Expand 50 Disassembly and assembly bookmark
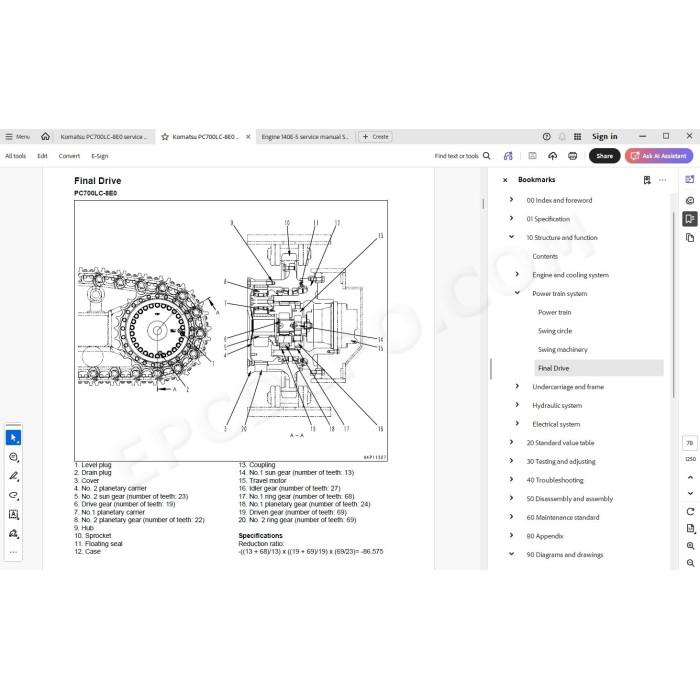Viewport: 700px width, 700px height. pyautogui.click(x=512, y=498)
